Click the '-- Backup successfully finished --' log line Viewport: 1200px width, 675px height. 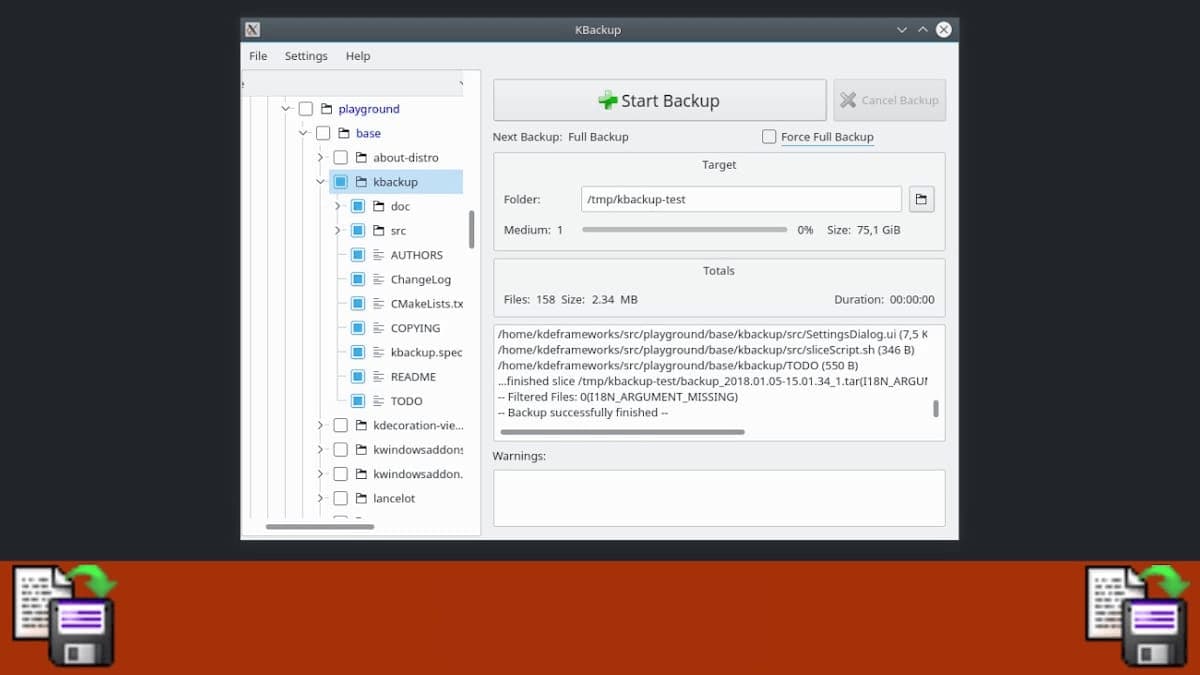[x=582, y=412]
